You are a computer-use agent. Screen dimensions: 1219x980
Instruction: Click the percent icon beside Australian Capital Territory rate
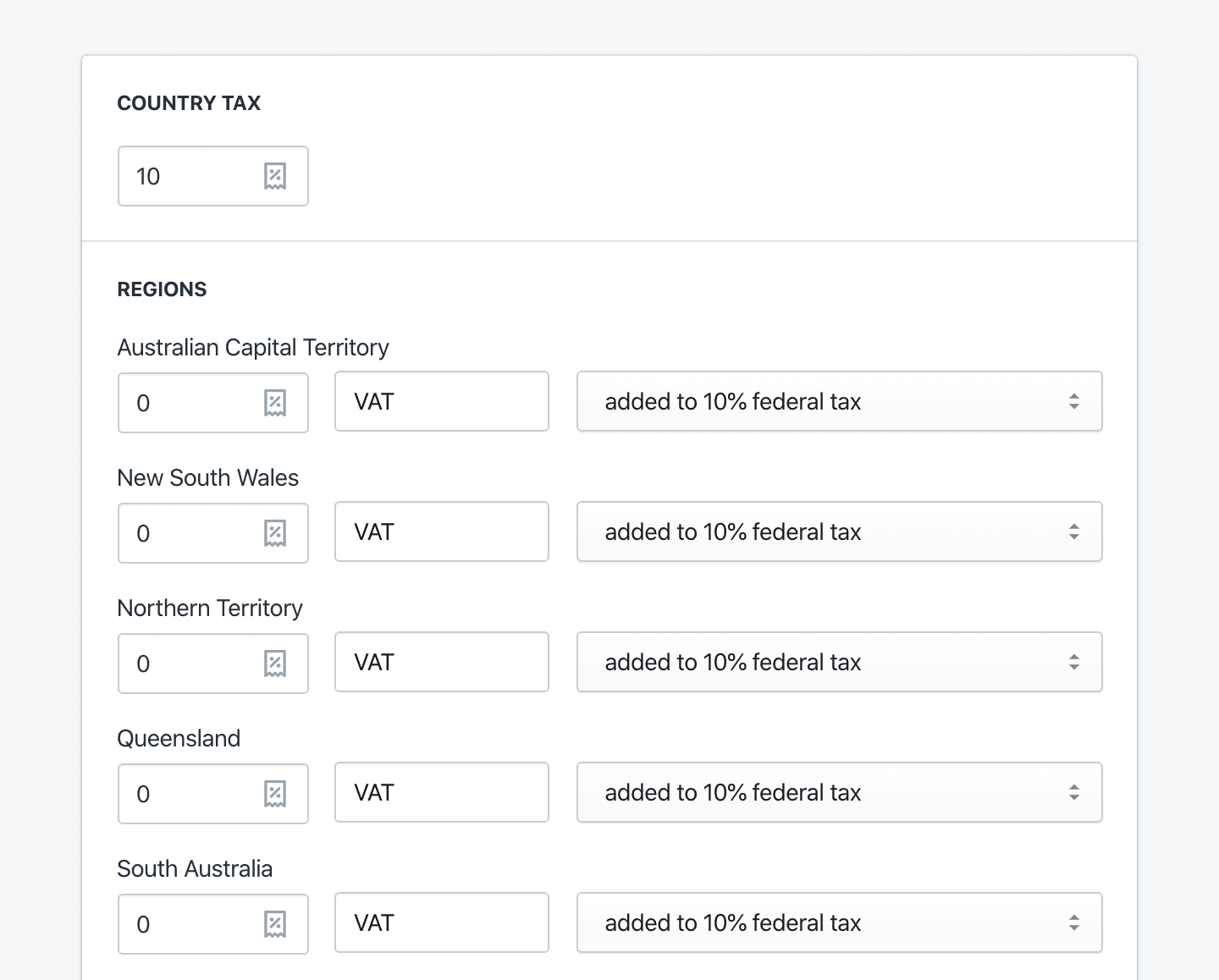[273, 403]
